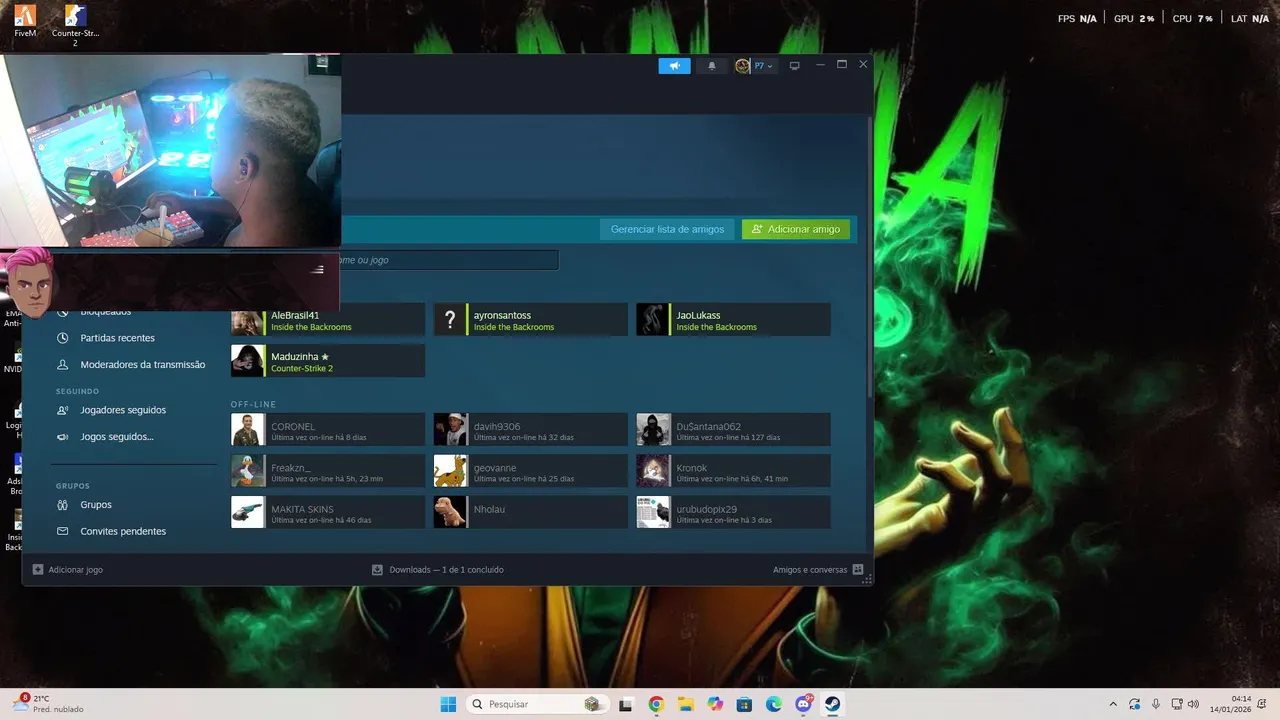The image size is (1280, 720).
Task: Open friend Maduzinha playing Counter-Strike 2
Action: click(328, 361)
